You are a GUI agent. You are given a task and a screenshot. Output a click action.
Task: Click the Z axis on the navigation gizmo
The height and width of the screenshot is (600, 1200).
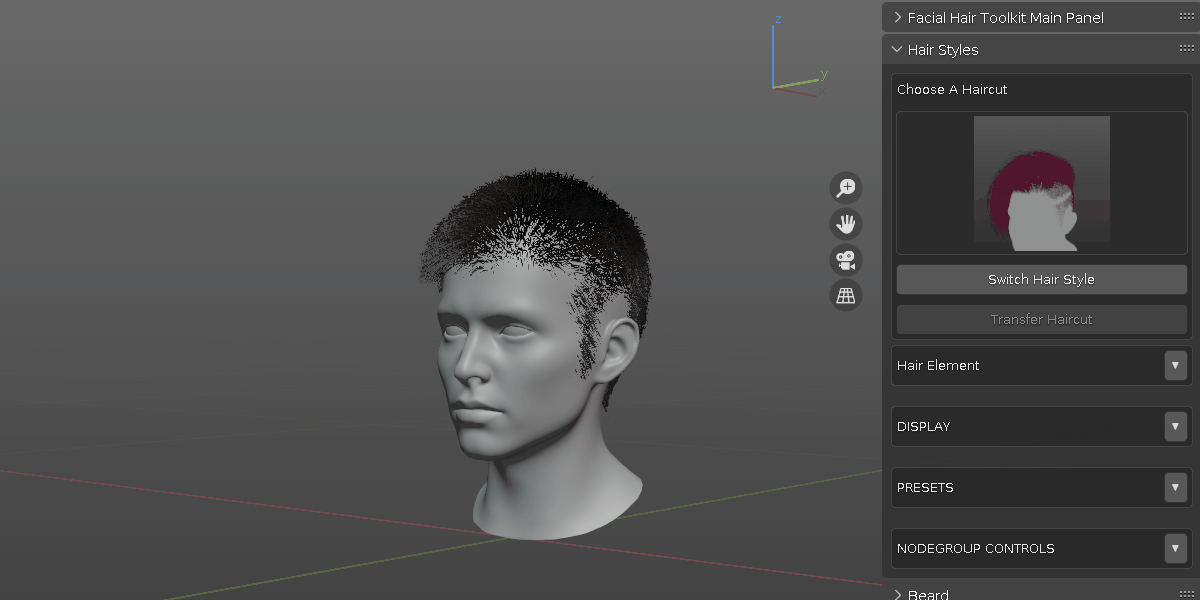[777, 20]
